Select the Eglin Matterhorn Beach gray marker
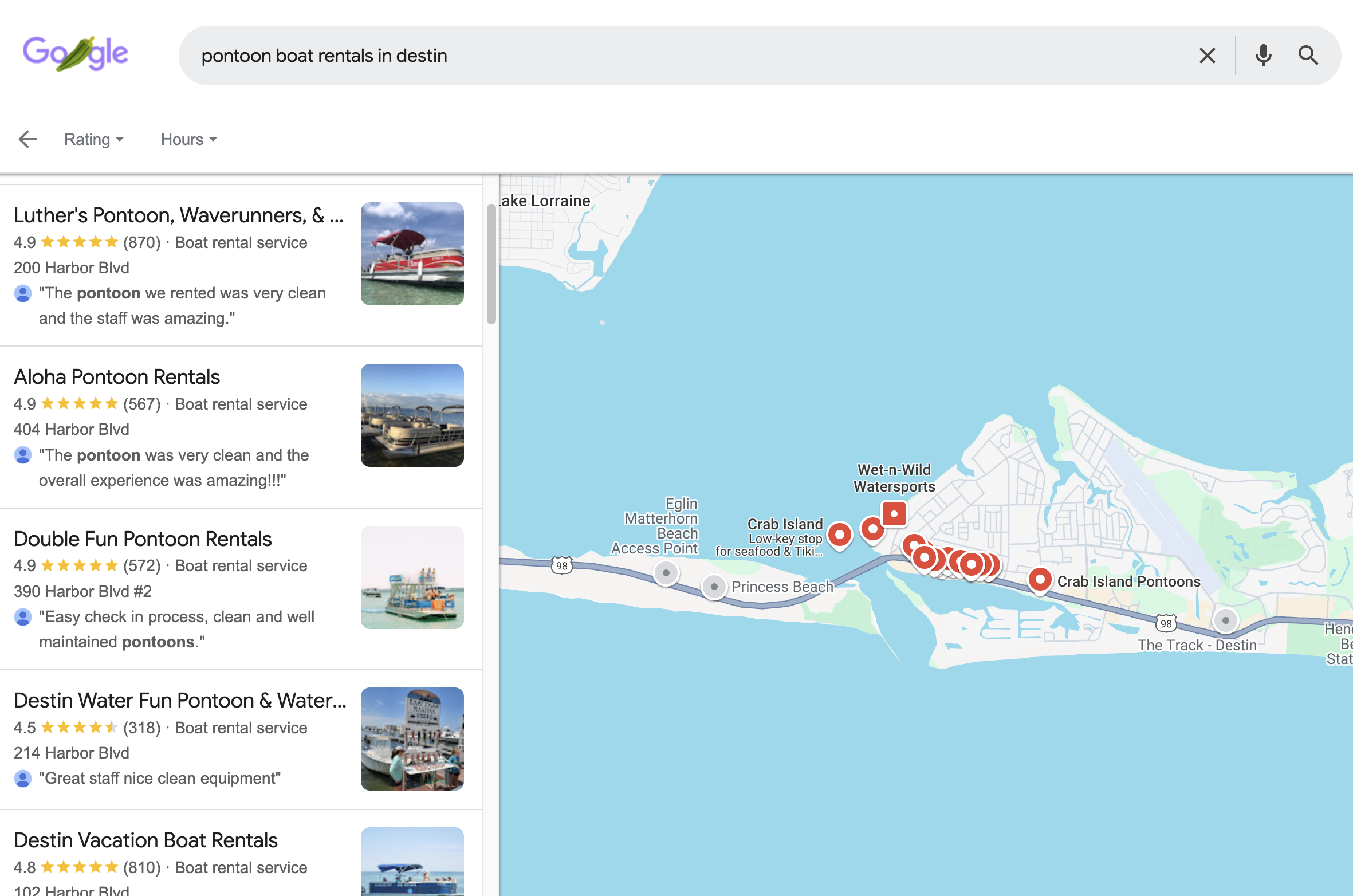The height and width of the screenshot is (896, 1353). click(666, 573)
